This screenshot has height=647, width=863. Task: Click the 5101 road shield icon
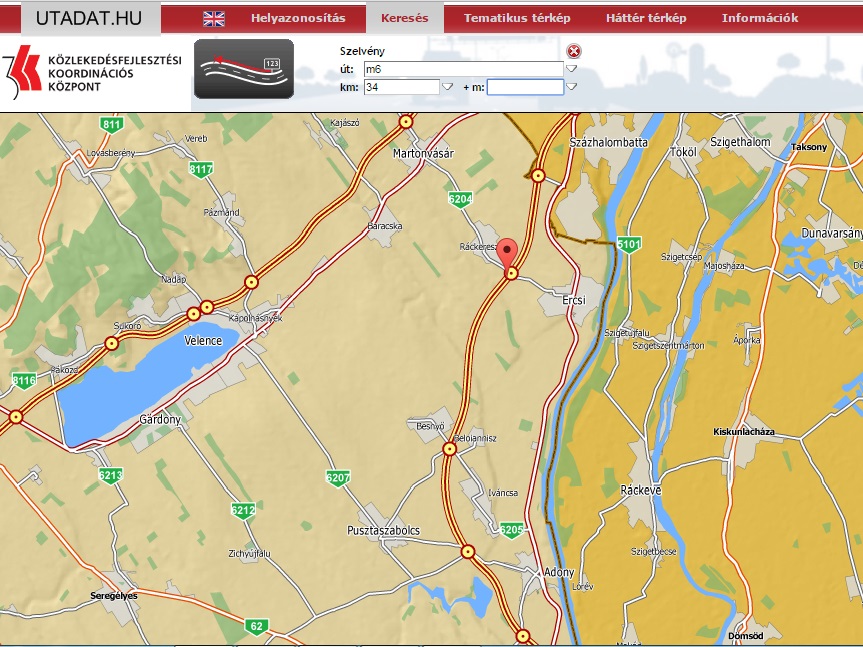(629, 244)
